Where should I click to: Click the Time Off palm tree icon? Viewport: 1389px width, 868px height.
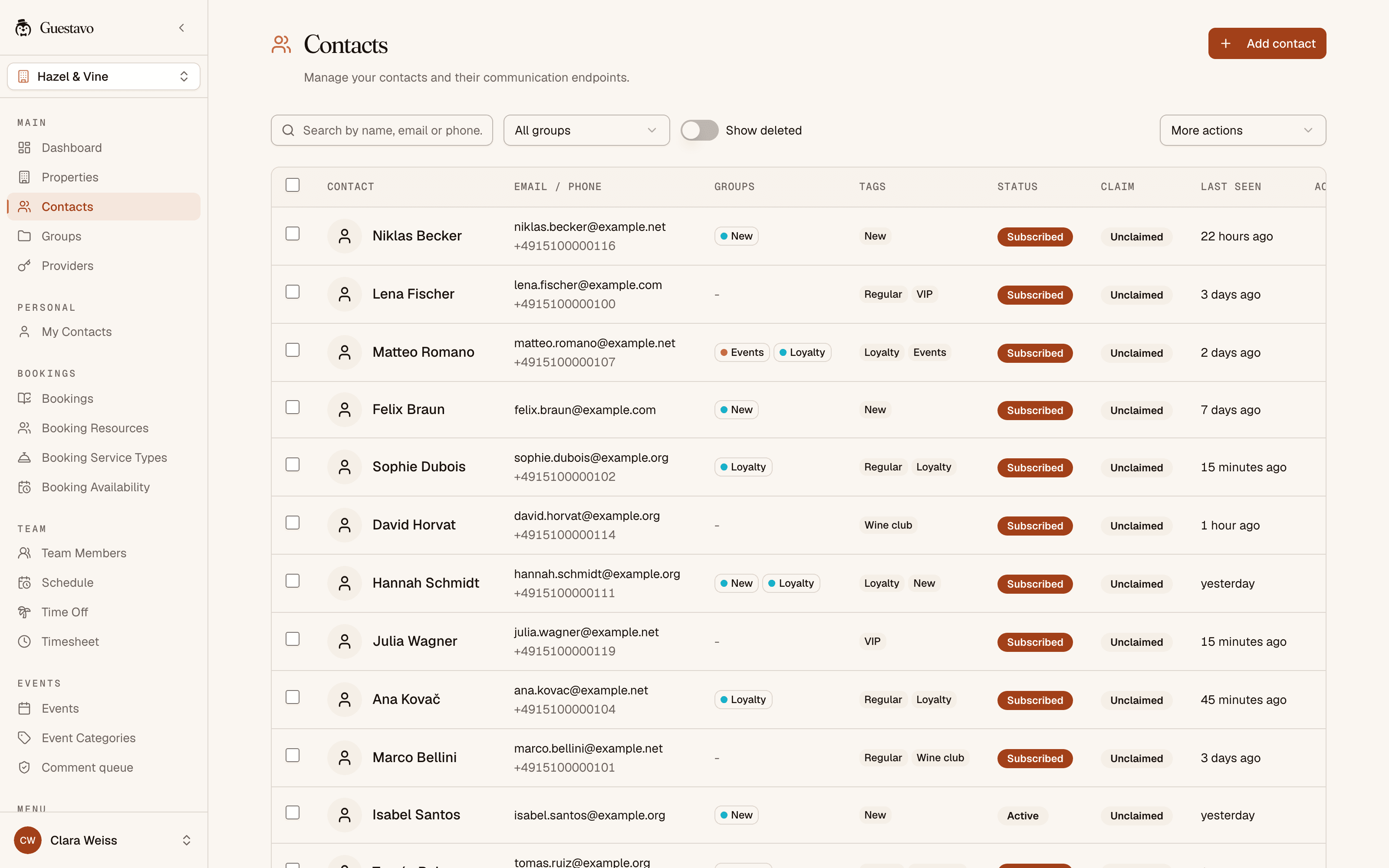tap(24, 612)
